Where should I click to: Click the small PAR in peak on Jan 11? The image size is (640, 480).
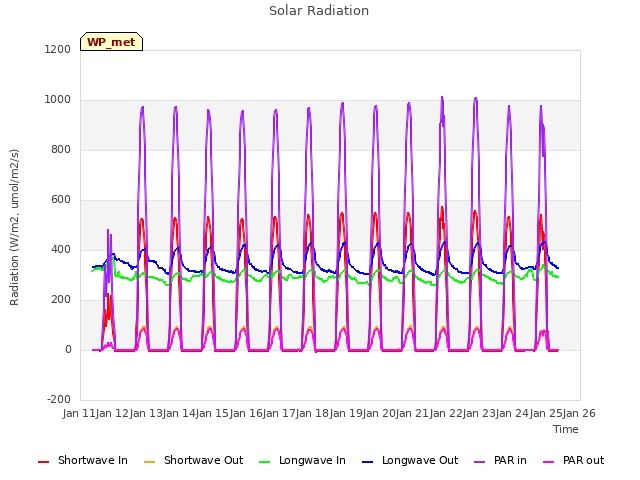pos(108,230)
